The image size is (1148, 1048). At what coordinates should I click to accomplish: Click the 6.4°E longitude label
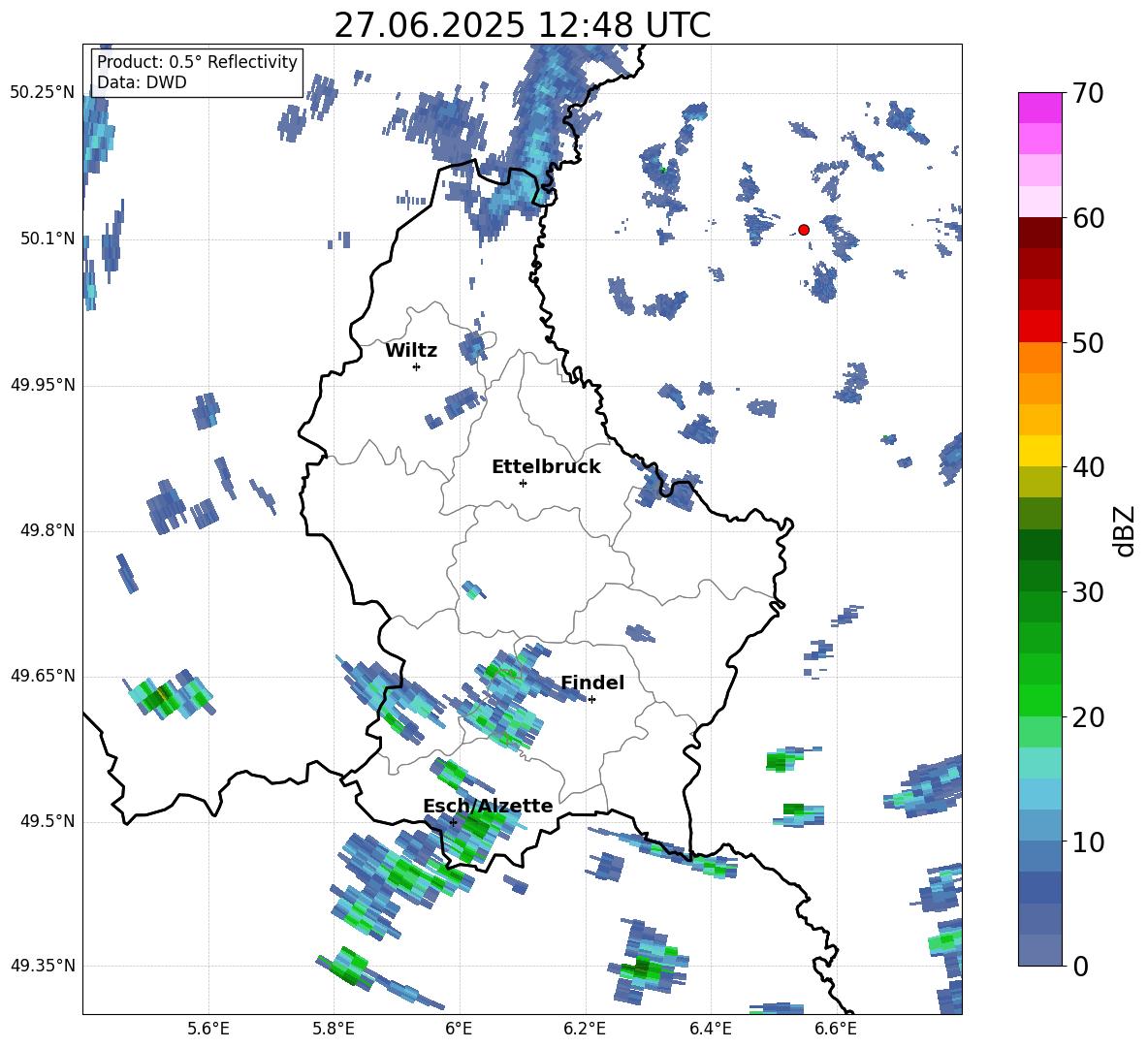coord(710,1029)
